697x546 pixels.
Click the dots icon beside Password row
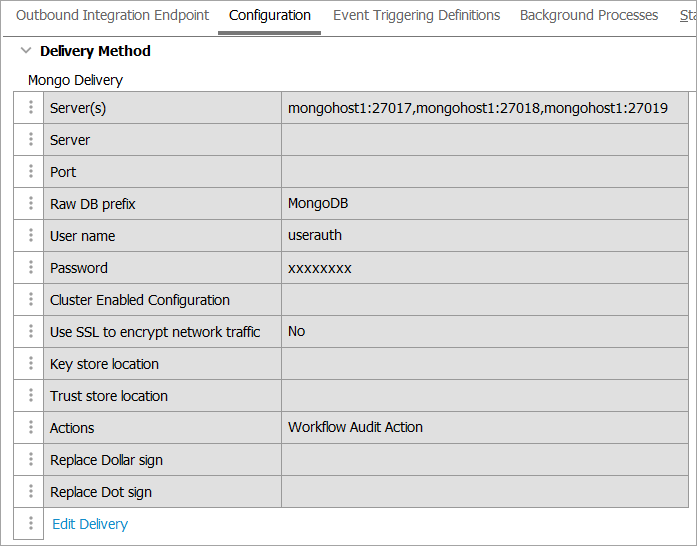coord(30,268)
